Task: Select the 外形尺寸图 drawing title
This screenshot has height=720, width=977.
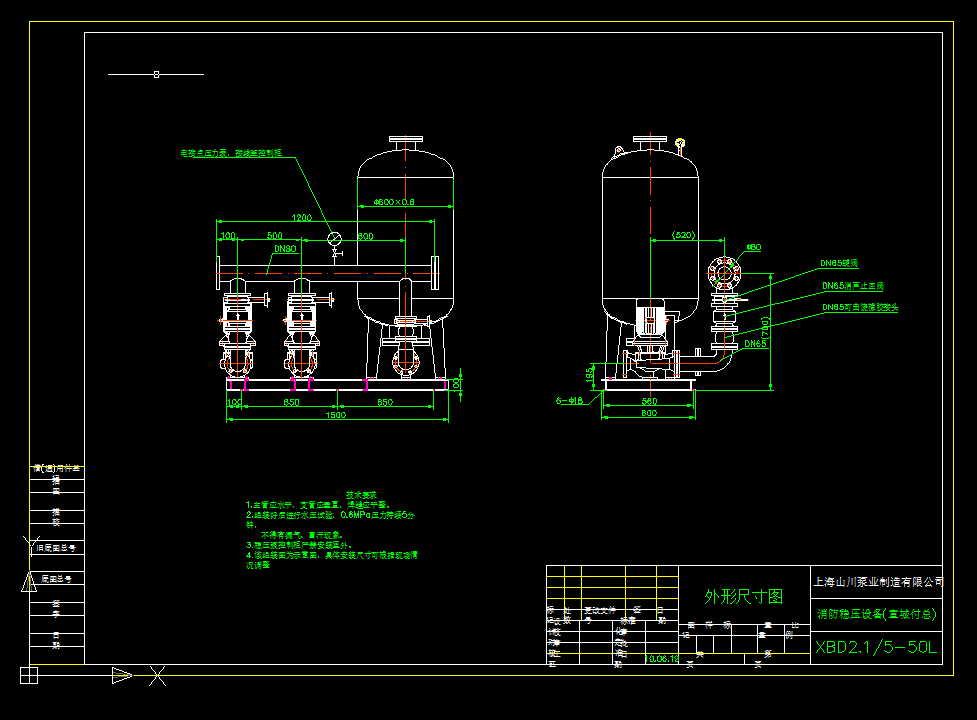Action: pos(744,597)
